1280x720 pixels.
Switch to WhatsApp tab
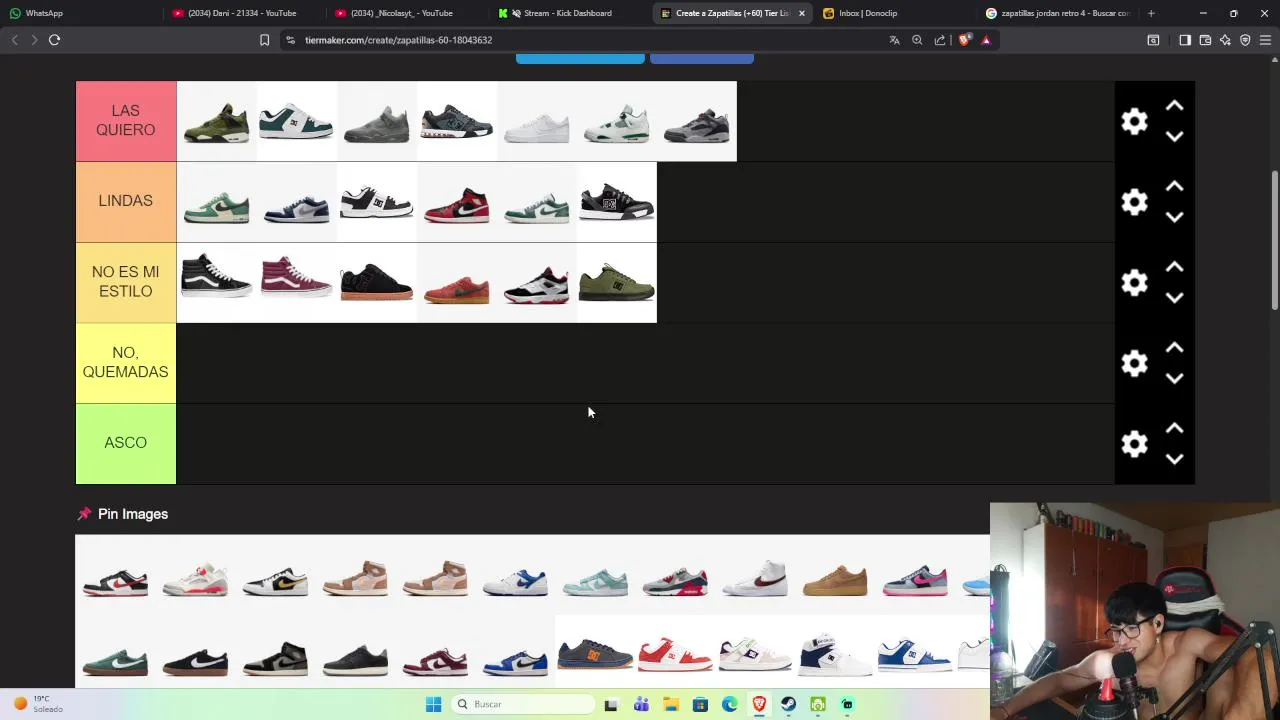pos(80,13)
